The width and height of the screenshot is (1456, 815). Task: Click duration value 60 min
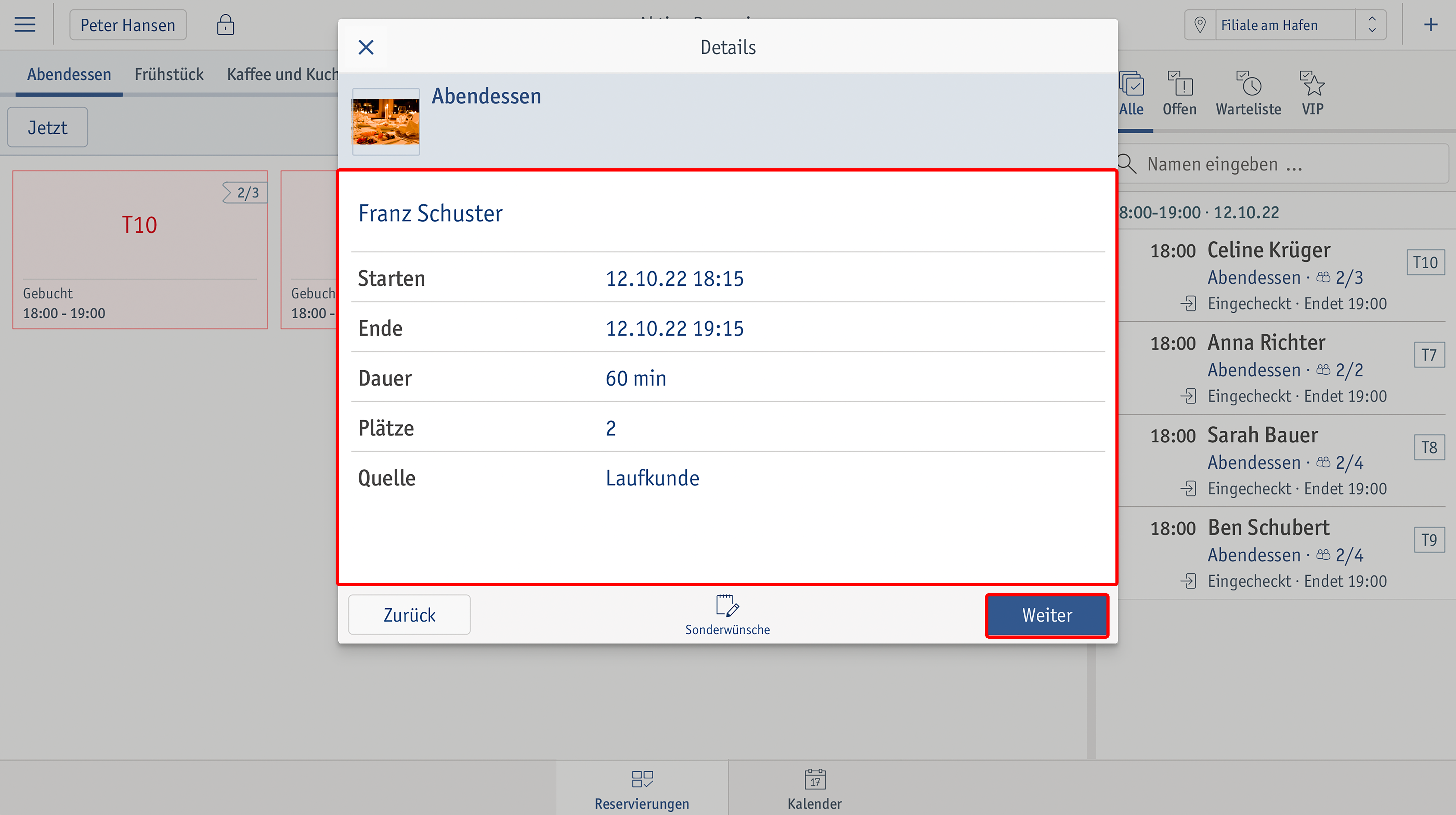[x=636, y=378]
